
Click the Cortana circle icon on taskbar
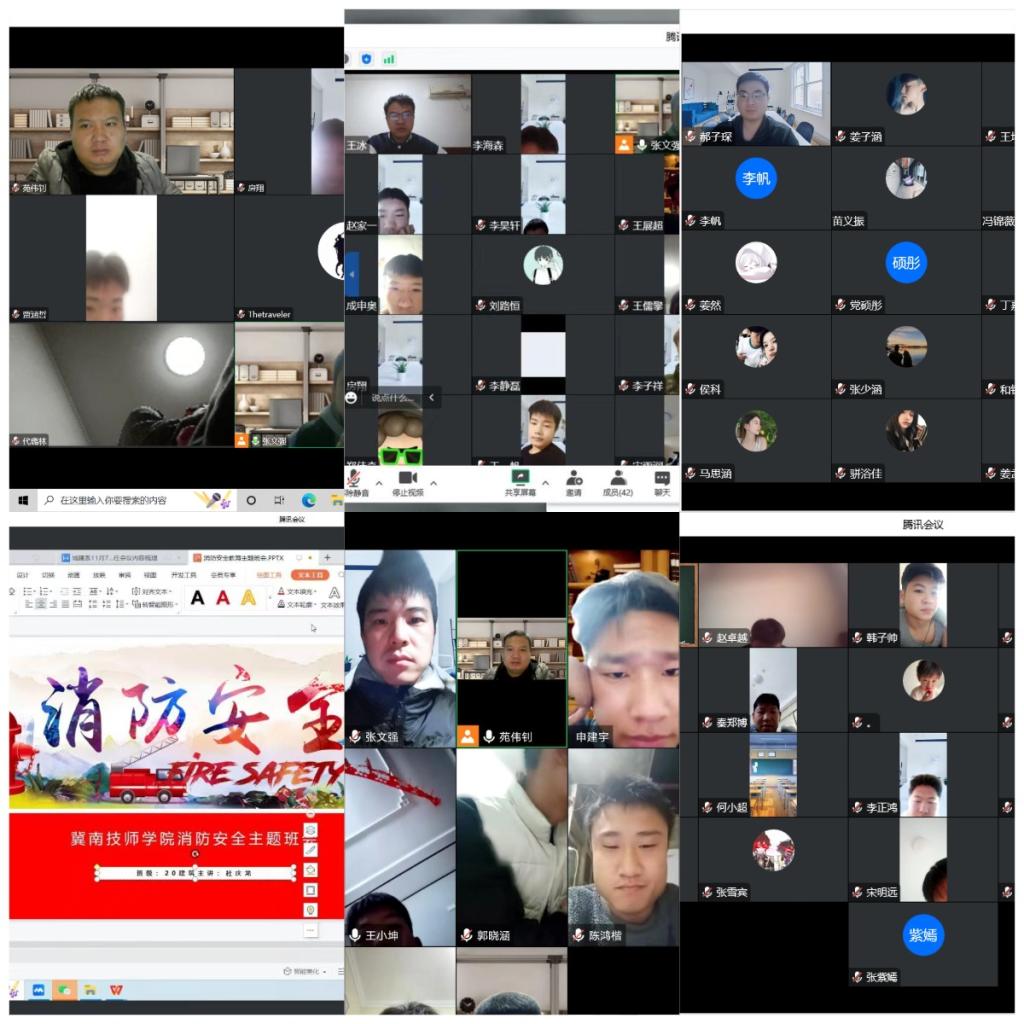coord(251,499)
